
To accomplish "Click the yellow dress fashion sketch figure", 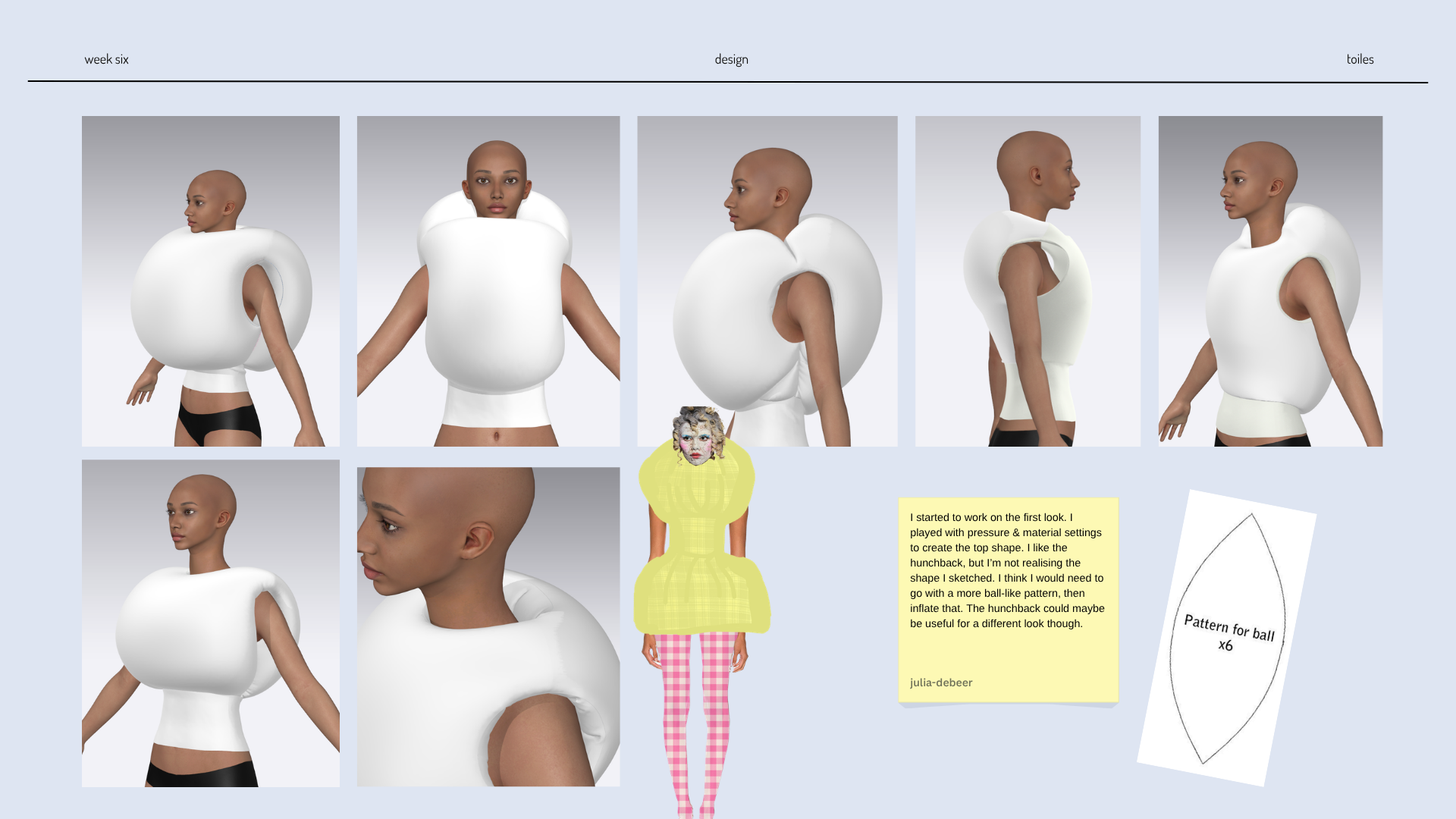I will coord(701,613).
